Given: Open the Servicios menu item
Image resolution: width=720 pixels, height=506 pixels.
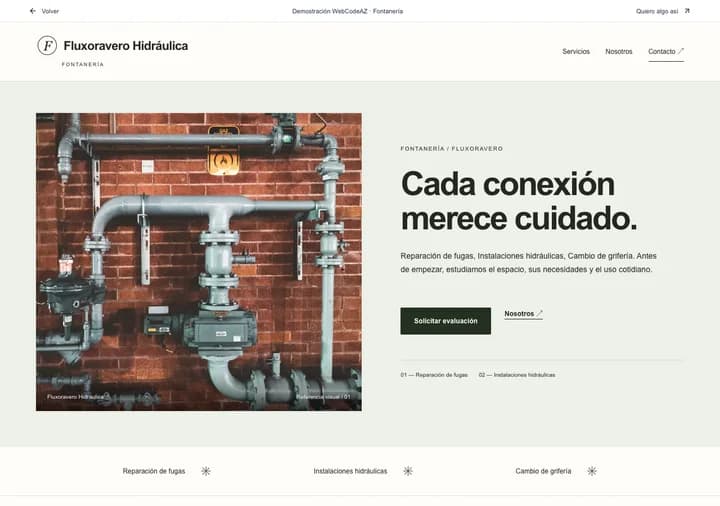Looking at the screenshot, I should click(x=576, y=51).
